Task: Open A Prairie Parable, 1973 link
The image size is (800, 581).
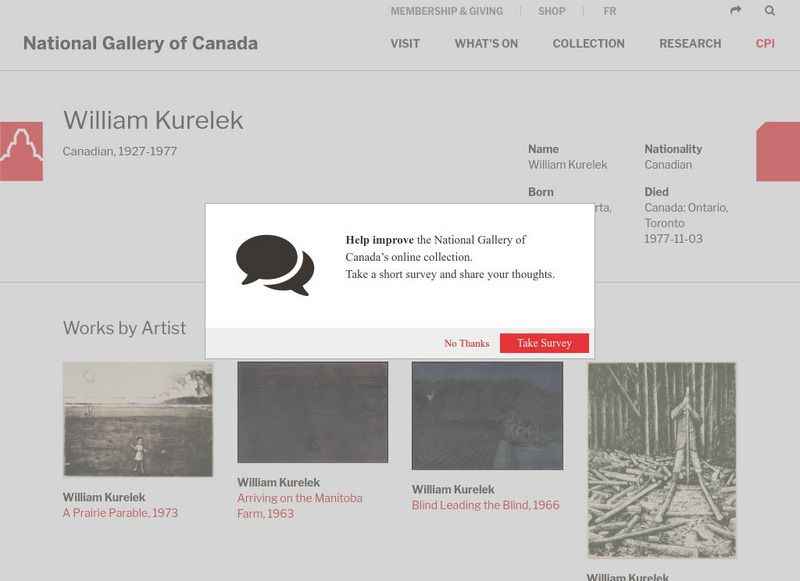Action: pyautogui.click(x=120, y=513)
